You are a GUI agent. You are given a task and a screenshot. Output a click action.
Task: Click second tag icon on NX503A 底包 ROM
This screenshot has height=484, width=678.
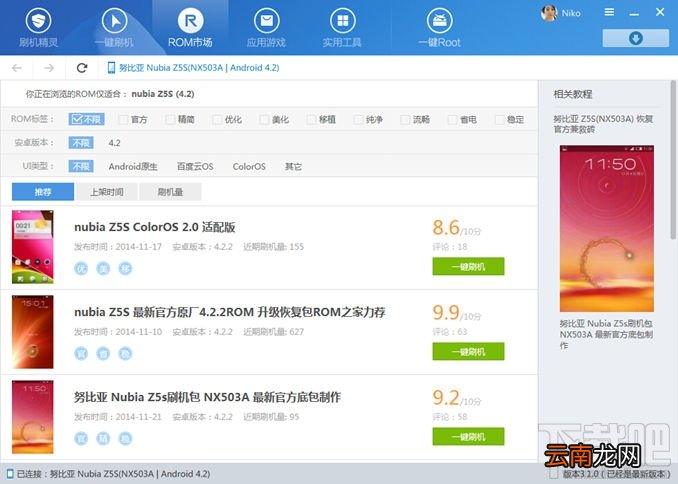(103, 439)
